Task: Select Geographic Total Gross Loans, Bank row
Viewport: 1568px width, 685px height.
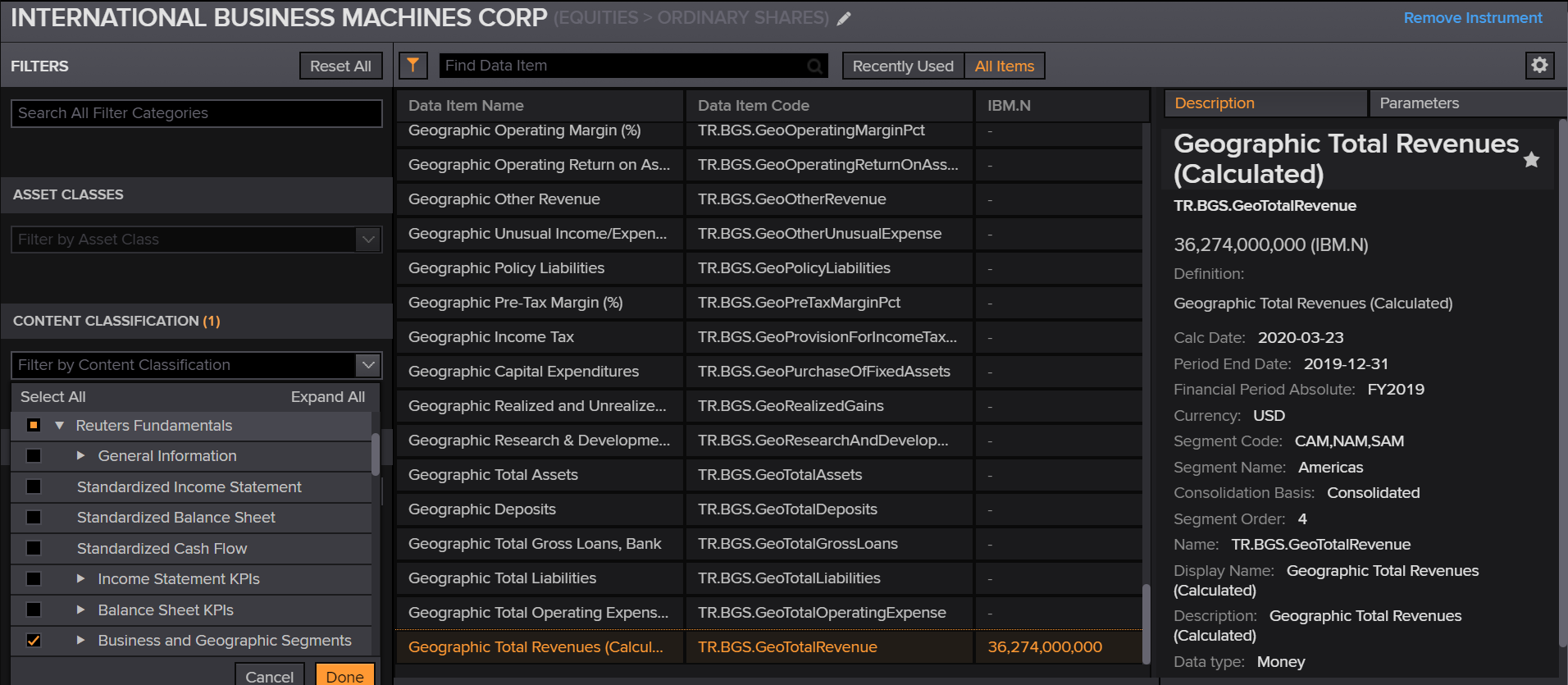Action: [x=769, y=544]
